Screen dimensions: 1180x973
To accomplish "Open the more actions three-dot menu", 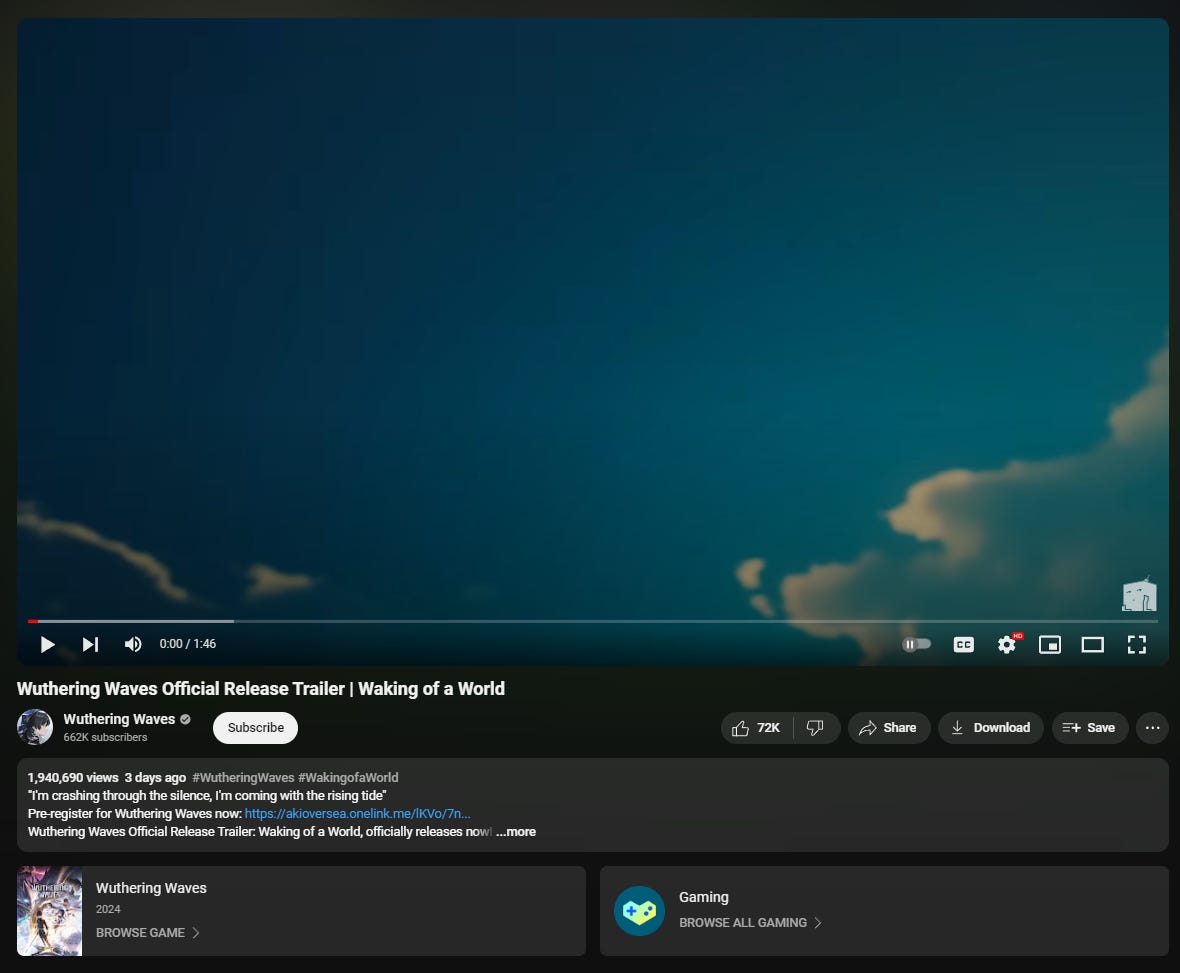I will click(1152, 728).
